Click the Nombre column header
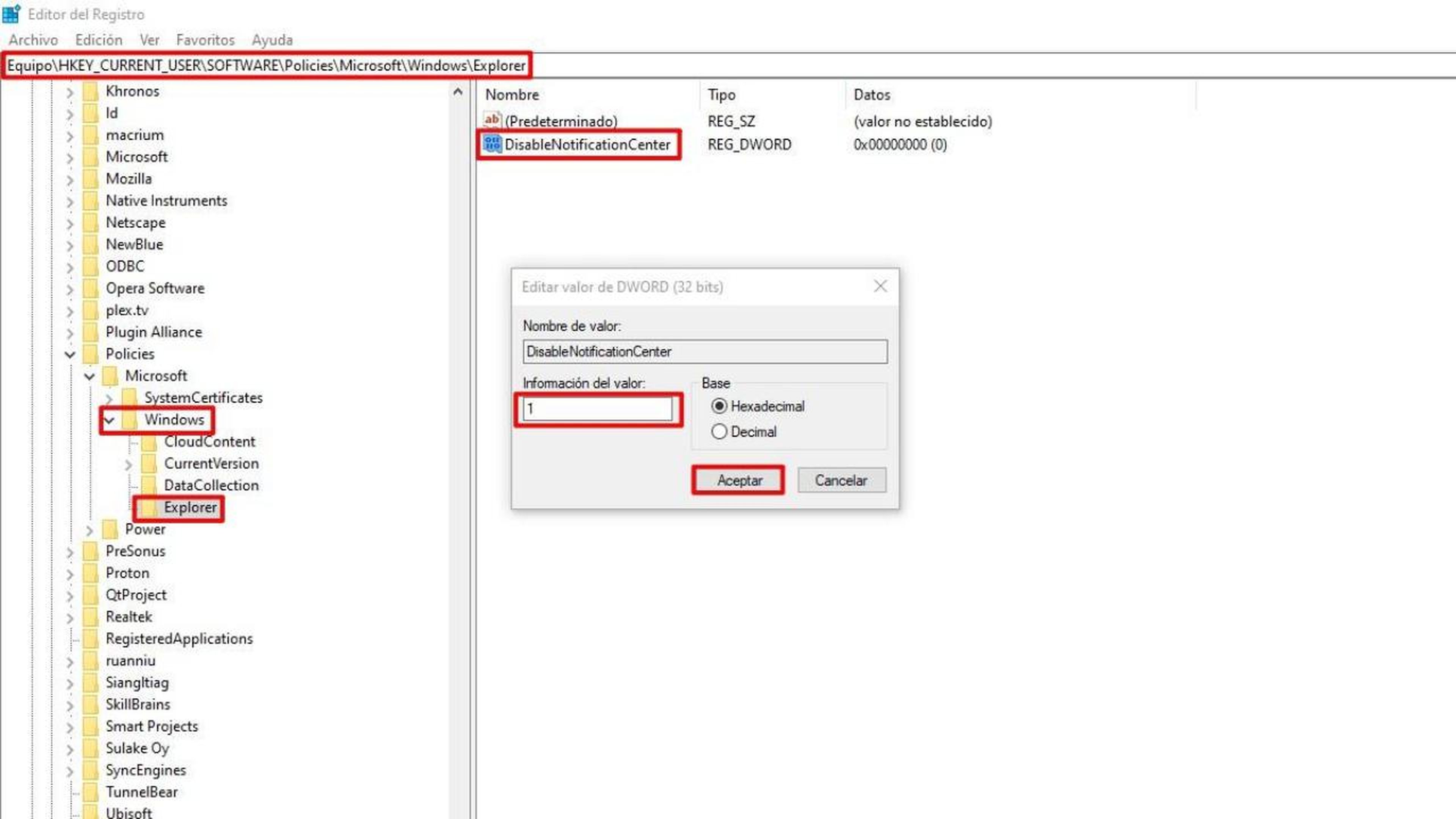The image size is (1456, 819). [588, 94]
